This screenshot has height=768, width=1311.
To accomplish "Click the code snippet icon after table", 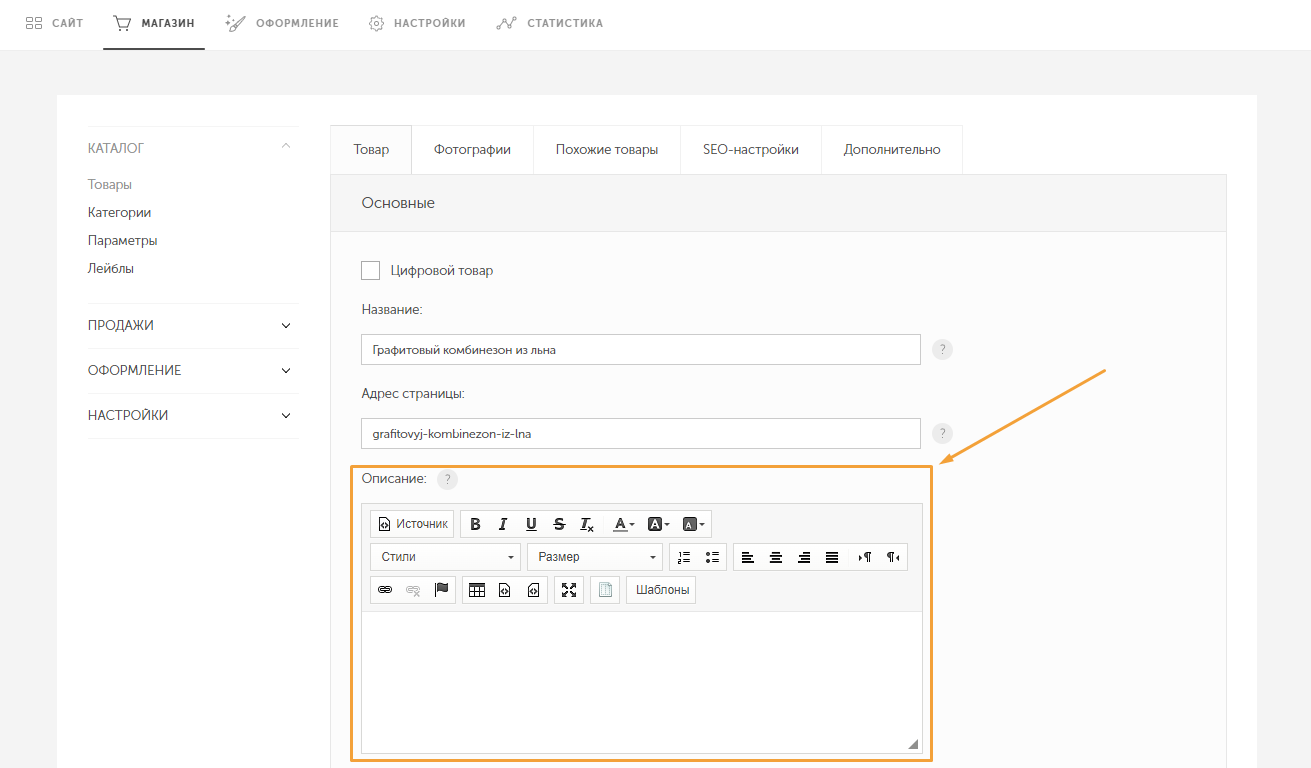I will point(505,590).
